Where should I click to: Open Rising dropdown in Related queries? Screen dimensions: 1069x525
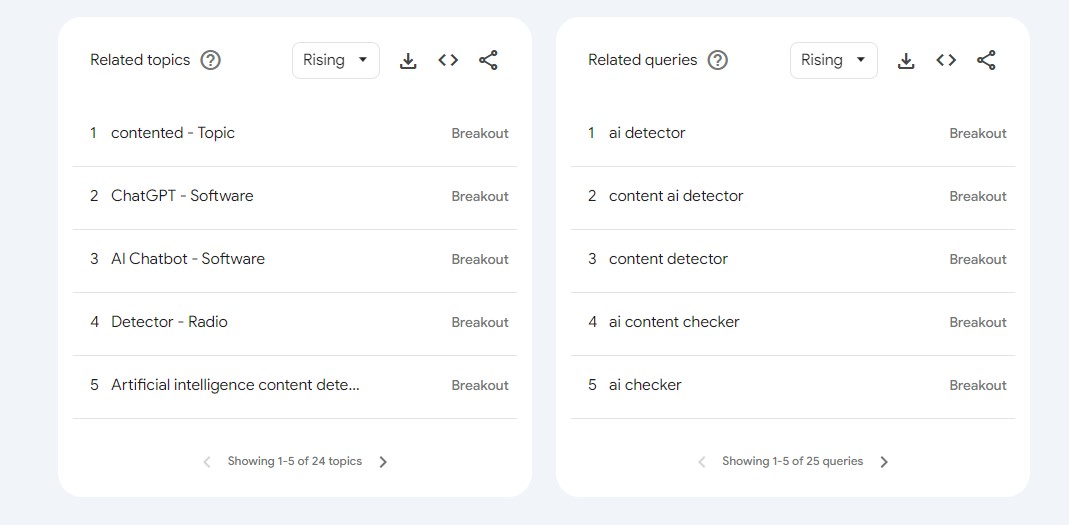coord(834,60)
